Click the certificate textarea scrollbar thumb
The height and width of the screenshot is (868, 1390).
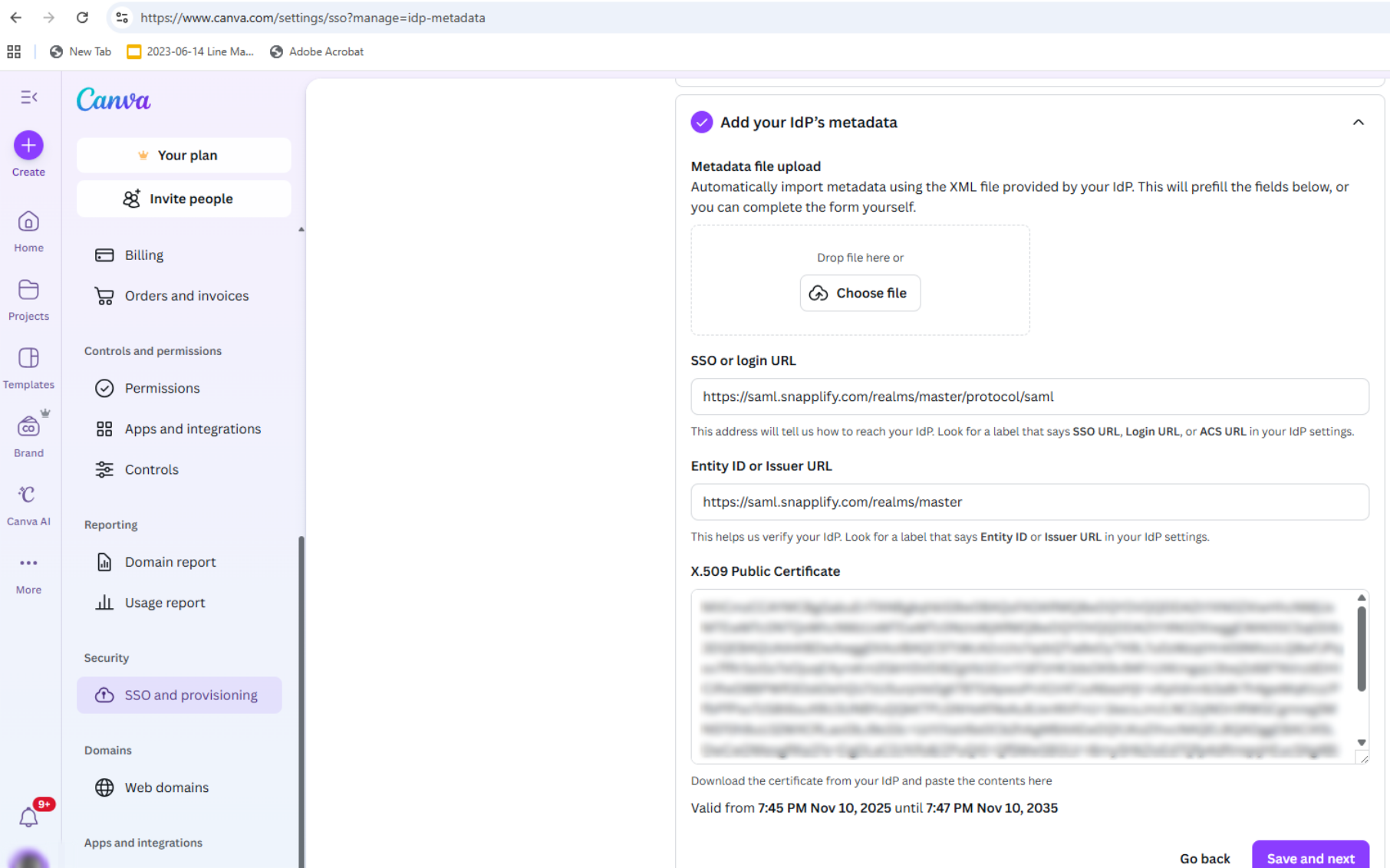[x=1362, y=649]
